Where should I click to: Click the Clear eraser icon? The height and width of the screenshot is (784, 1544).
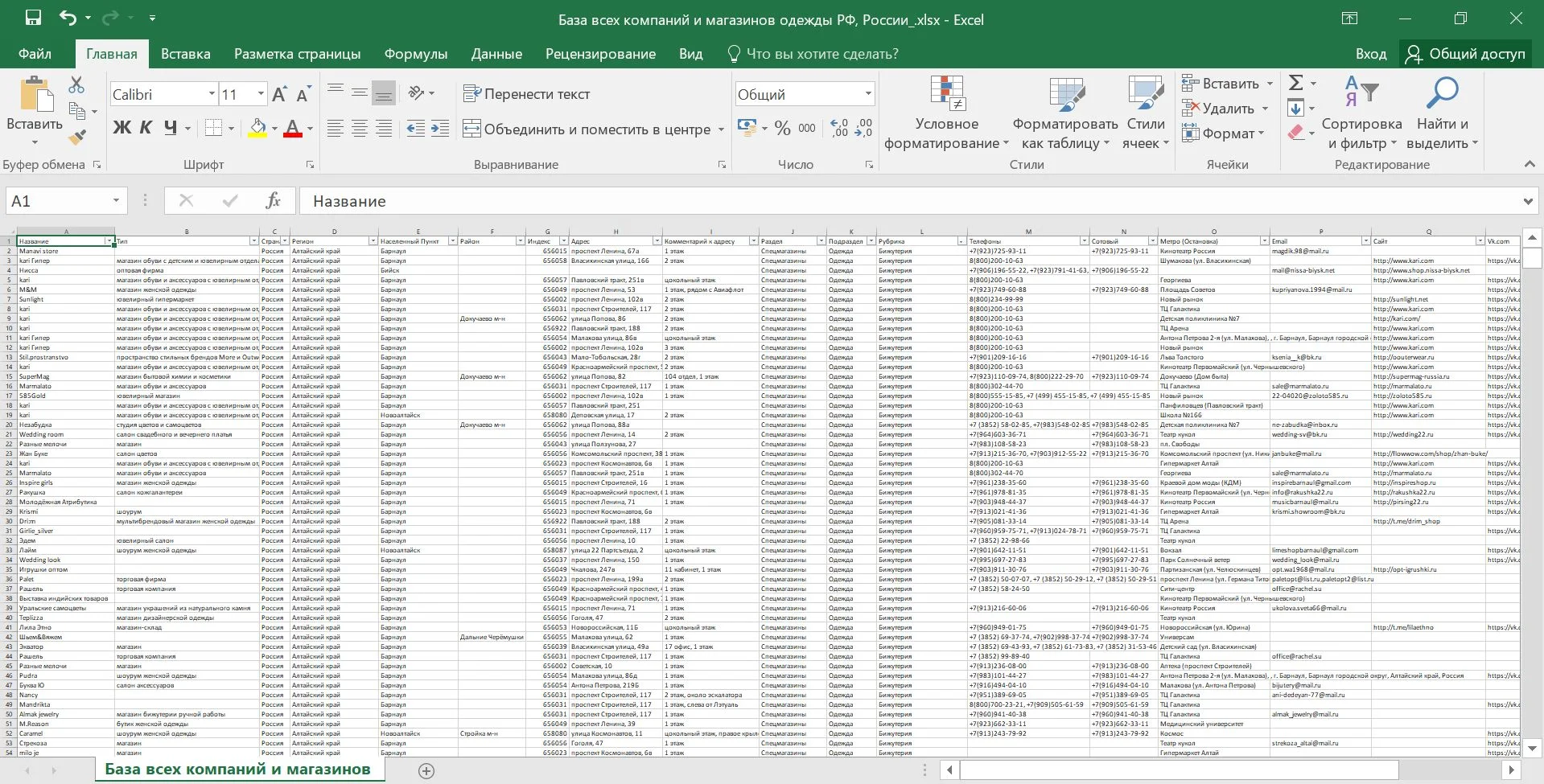point(1295,133)
